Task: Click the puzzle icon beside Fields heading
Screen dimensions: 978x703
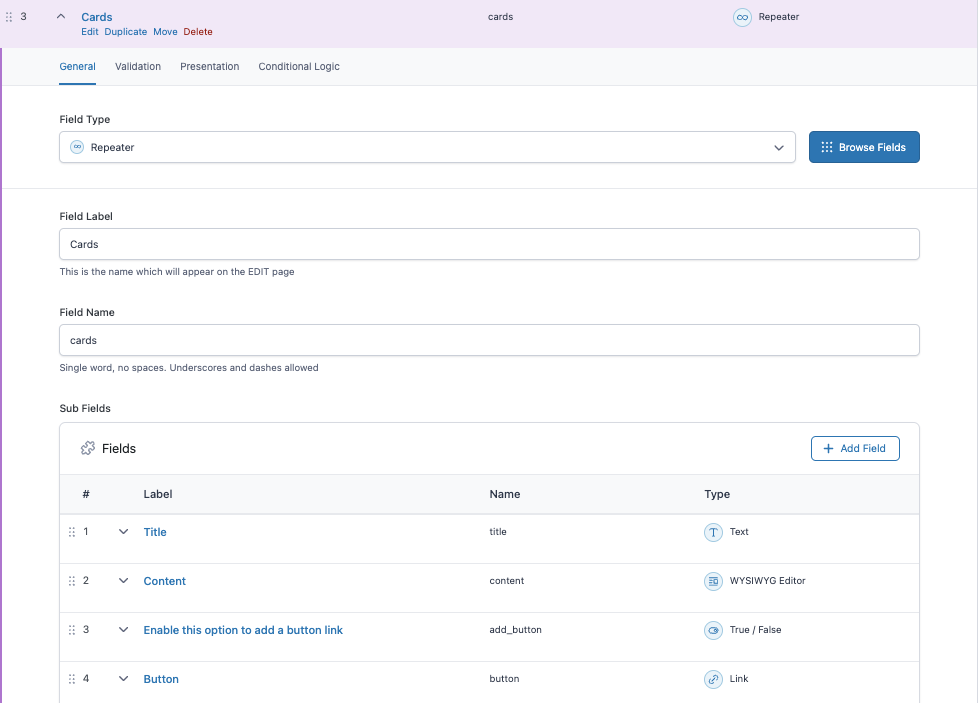Action: click(88, 449)
